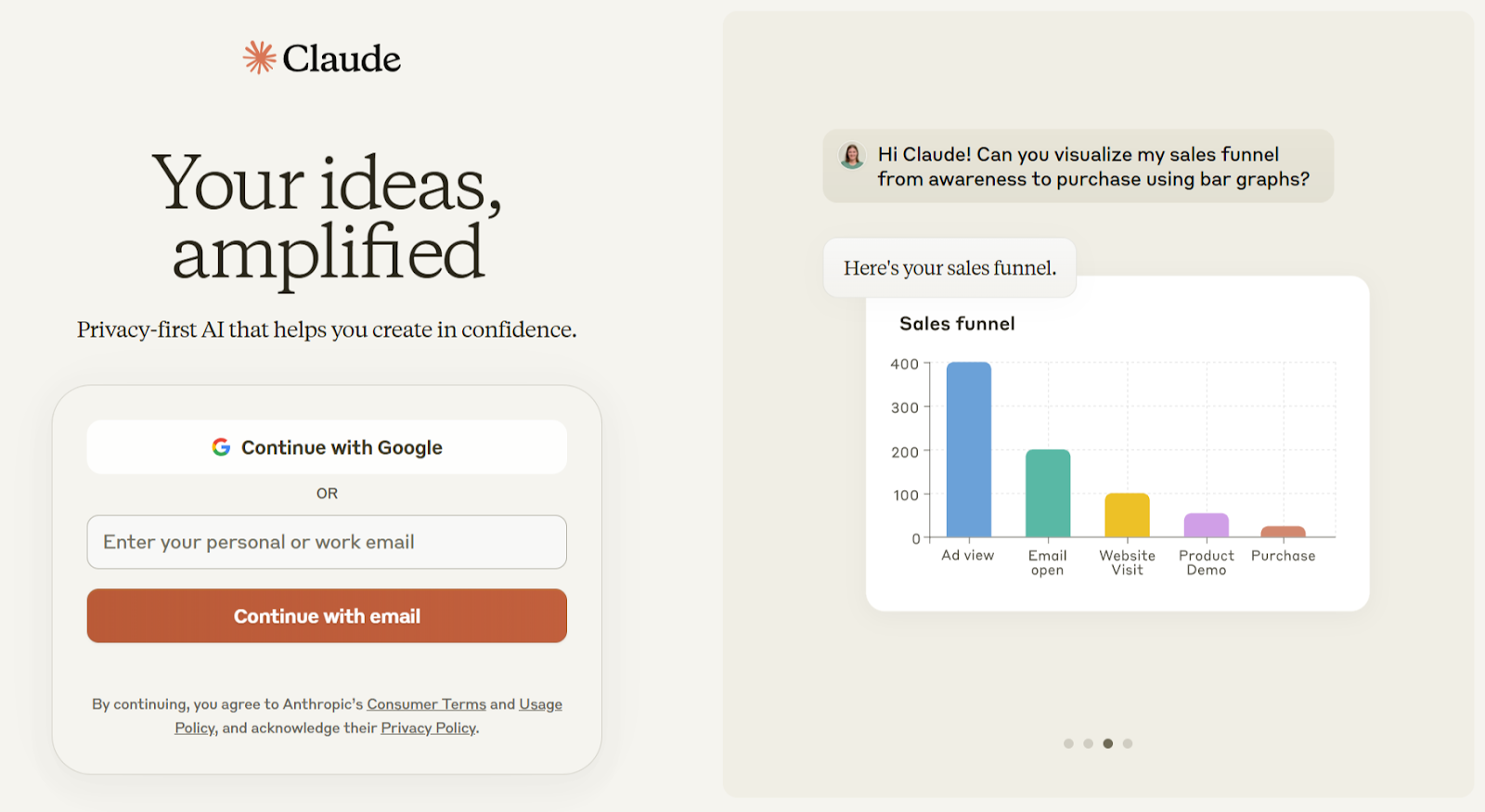Click the "300" y-axis value
Image resolution: width=1485 pixels, height=812 pixels.
(x=905, y=407)
